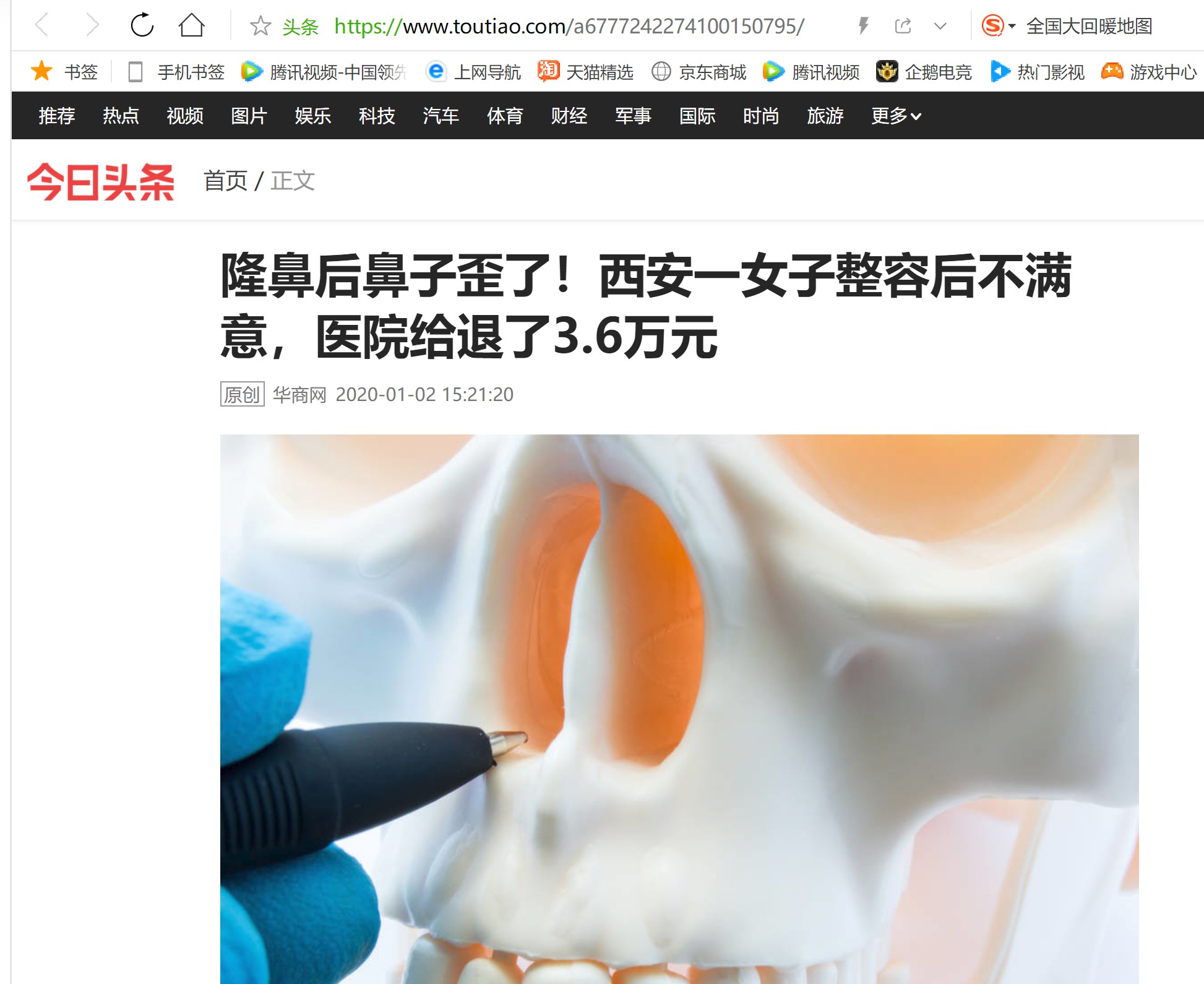Select 娱乐 navigation tab
Screen dimensions: 1204x984
[x=313, y=116]
